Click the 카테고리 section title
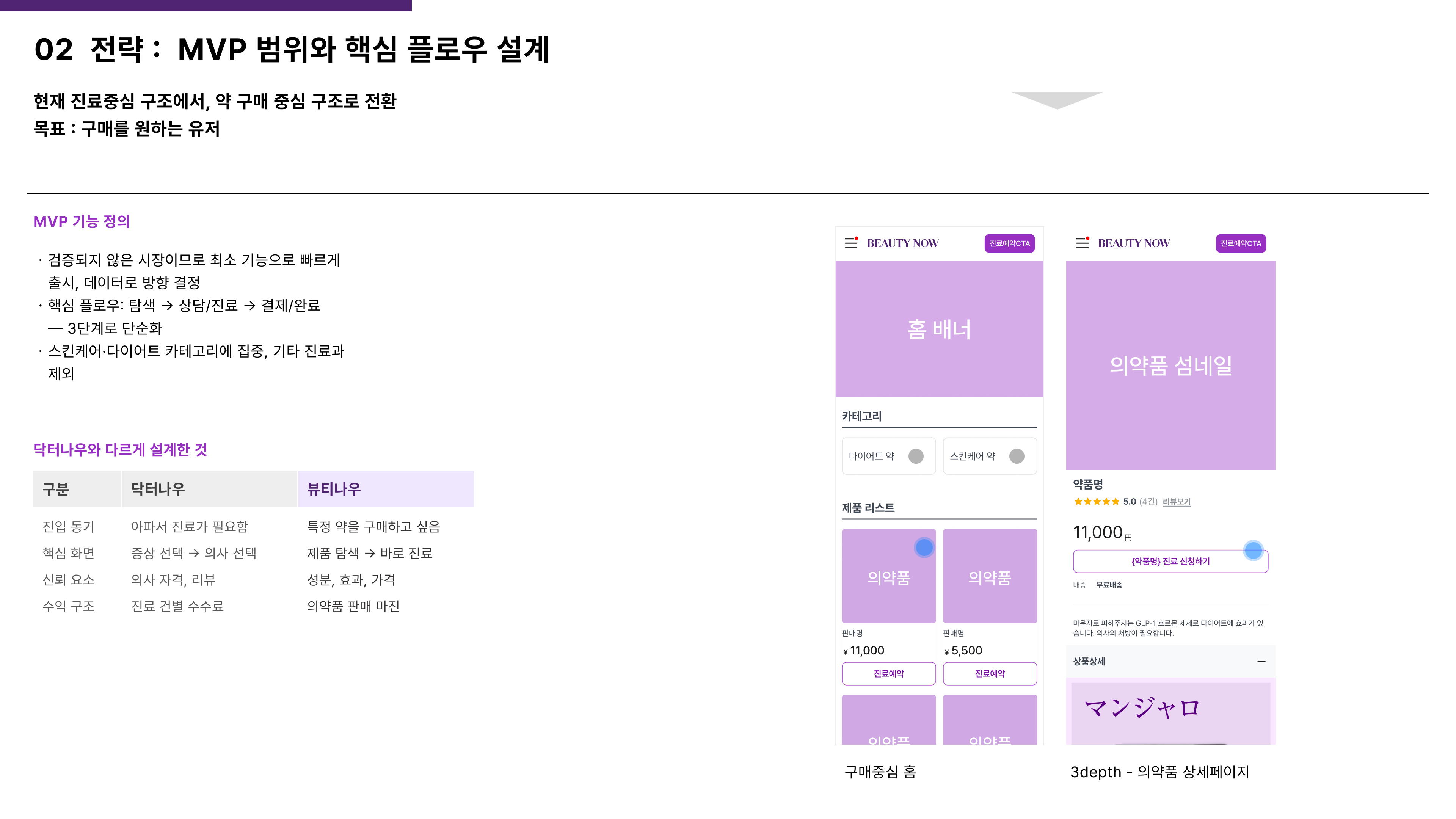Viewport: 1456px width, 819px height. (861, 417)
